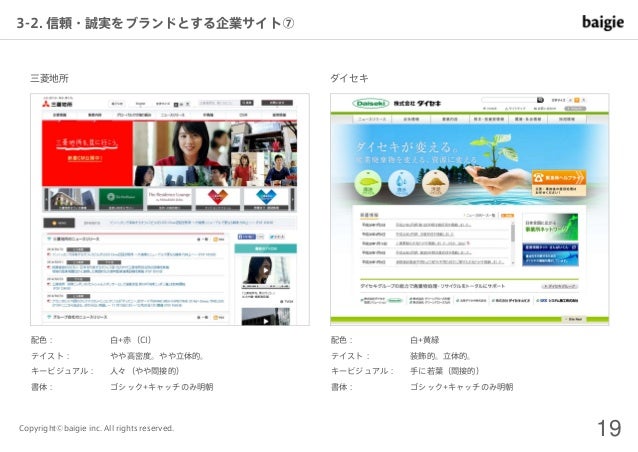Click the blue water drop circle icon

(x=402, y=183)
